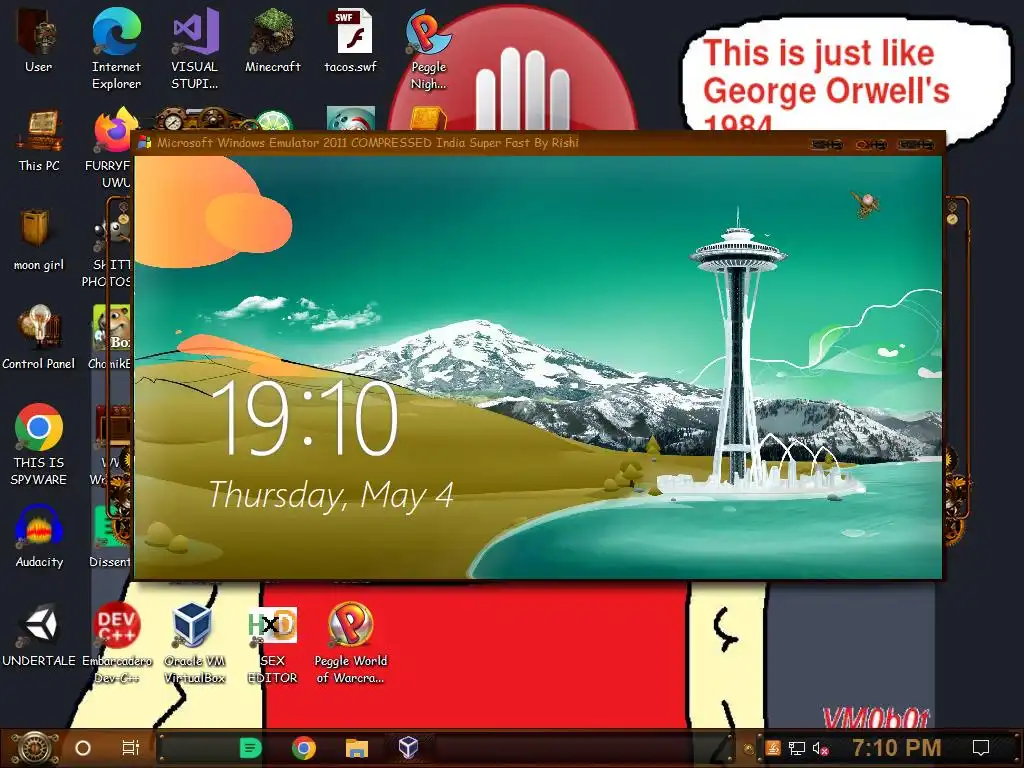
Task: Open the Unity icon labeled UNDERTALE
Action: pyautogui.click(x=39, y=635)
